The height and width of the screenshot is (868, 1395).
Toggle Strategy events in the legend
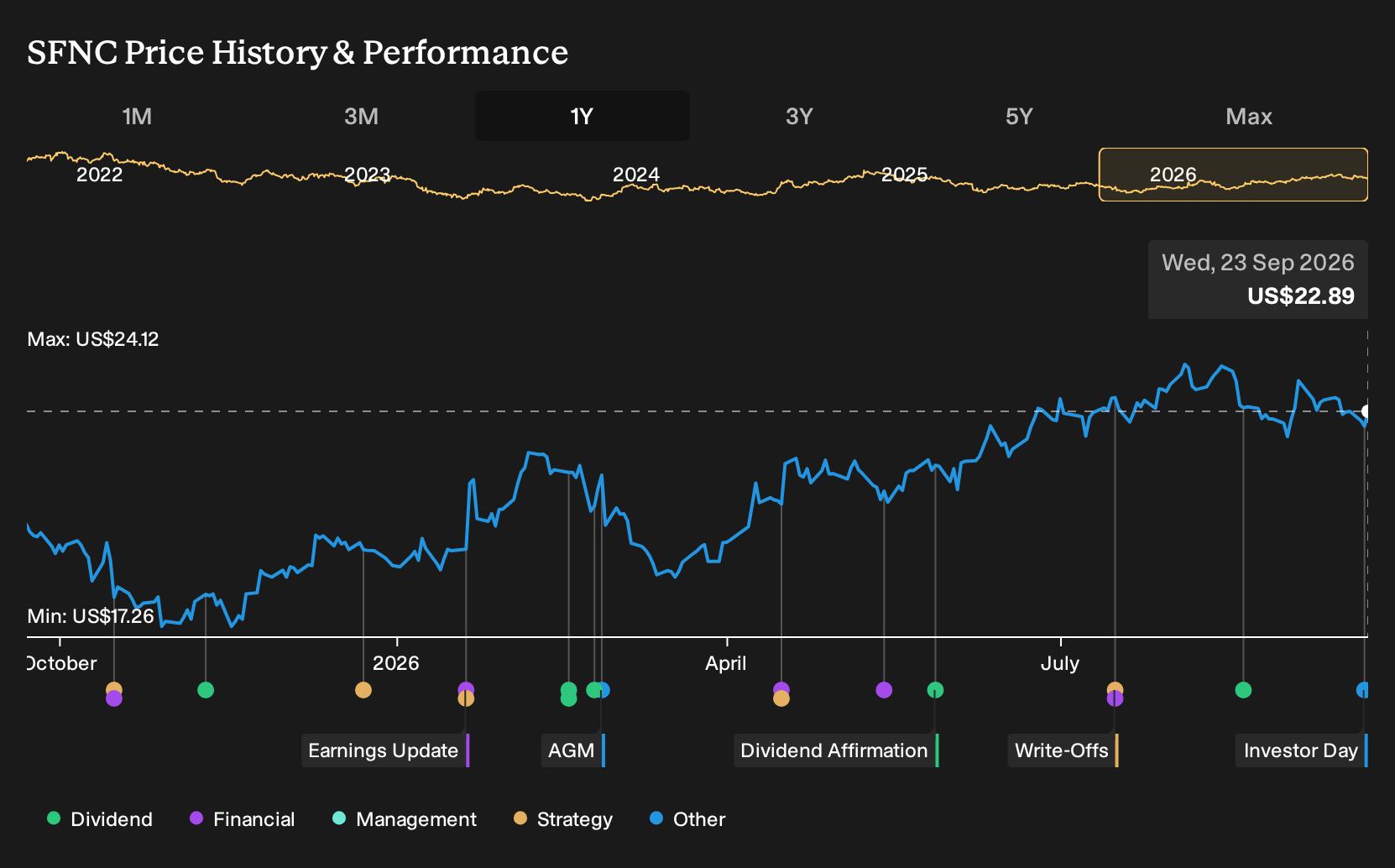pyautogui.click(x=563, y=819)
